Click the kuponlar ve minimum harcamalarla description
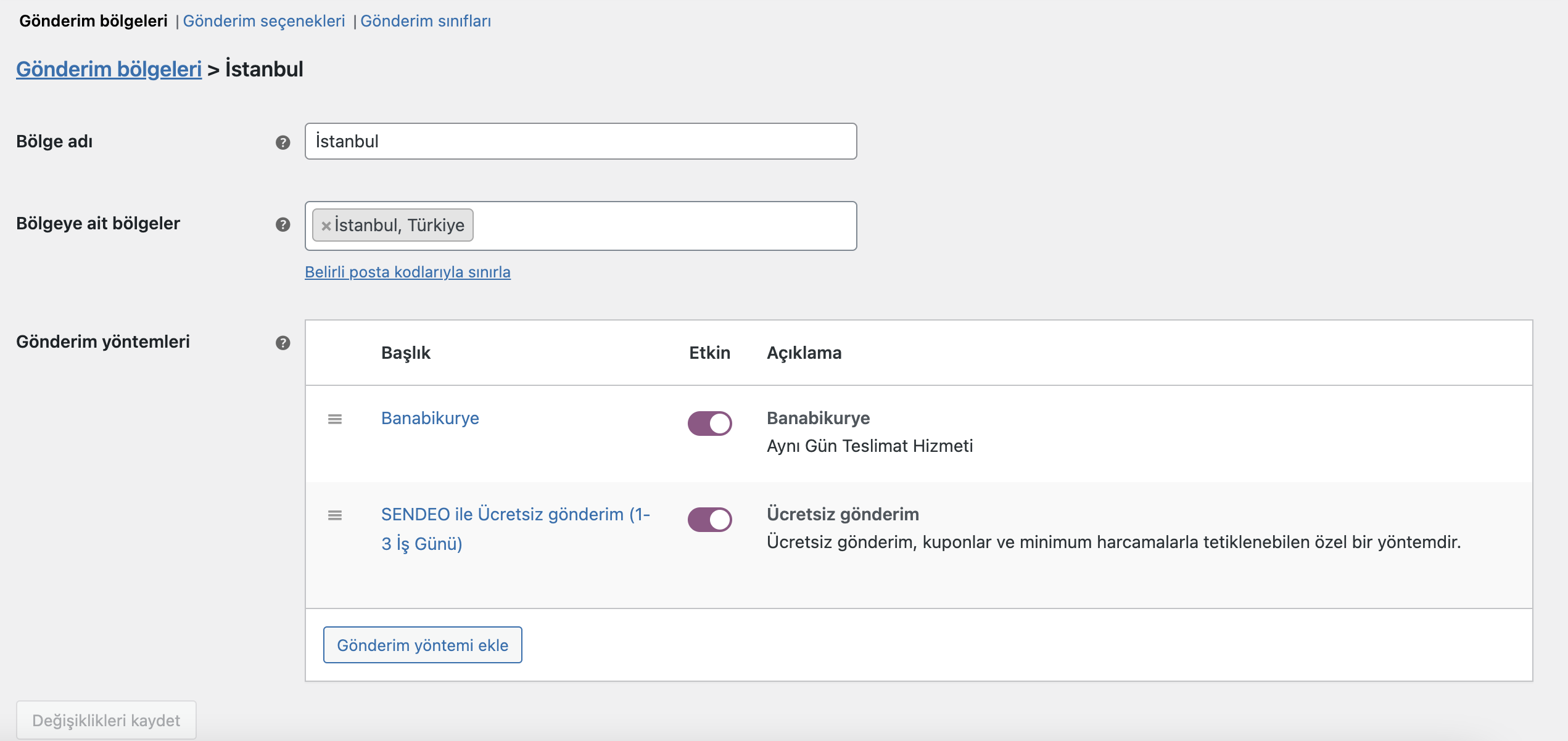 pos(1114,542)
